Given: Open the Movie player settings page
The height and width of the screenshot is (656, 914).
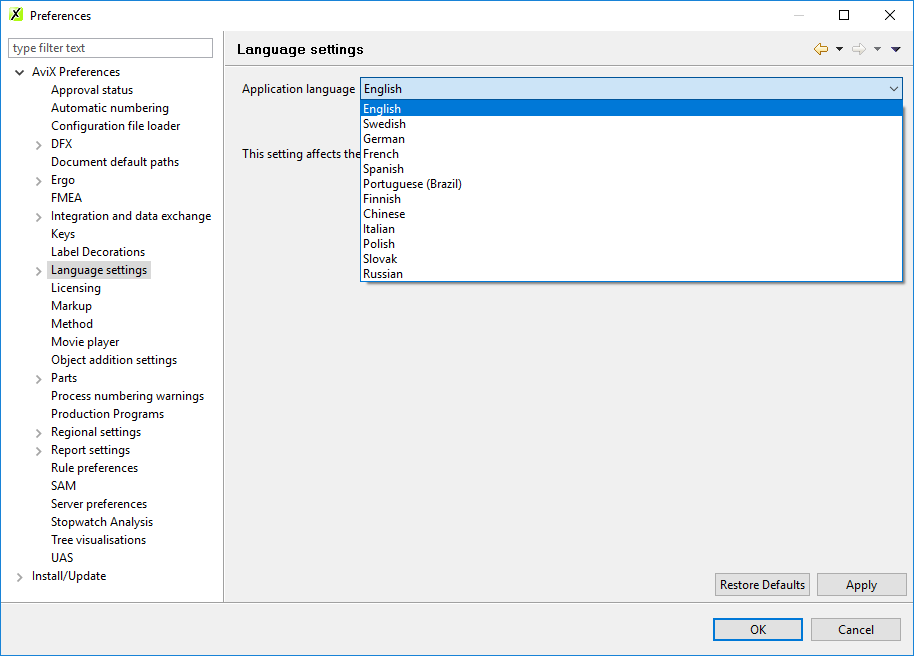Looking at the screenshot, I should point(85,341).
